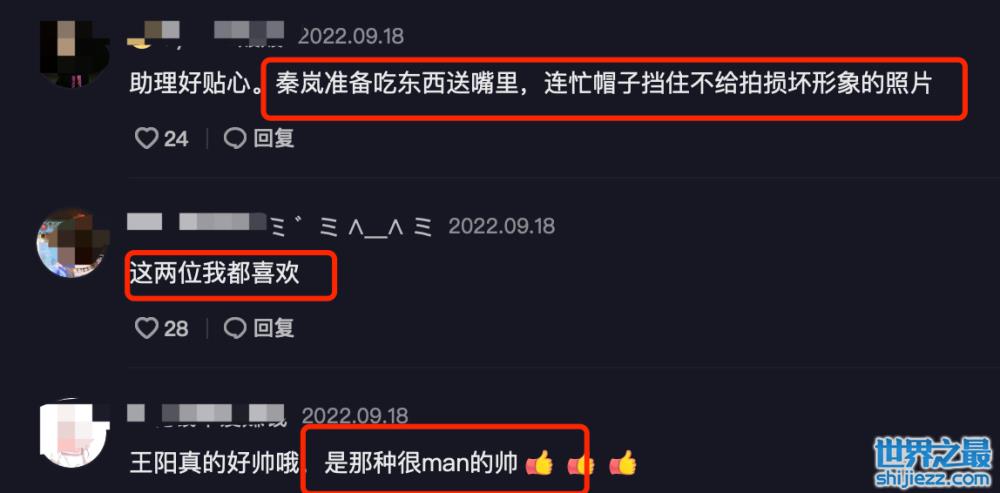Screen dimensions: 1000x493
Task: Click the date after the ミ ^_^ ミ username
Action: (x=502, y=226)
